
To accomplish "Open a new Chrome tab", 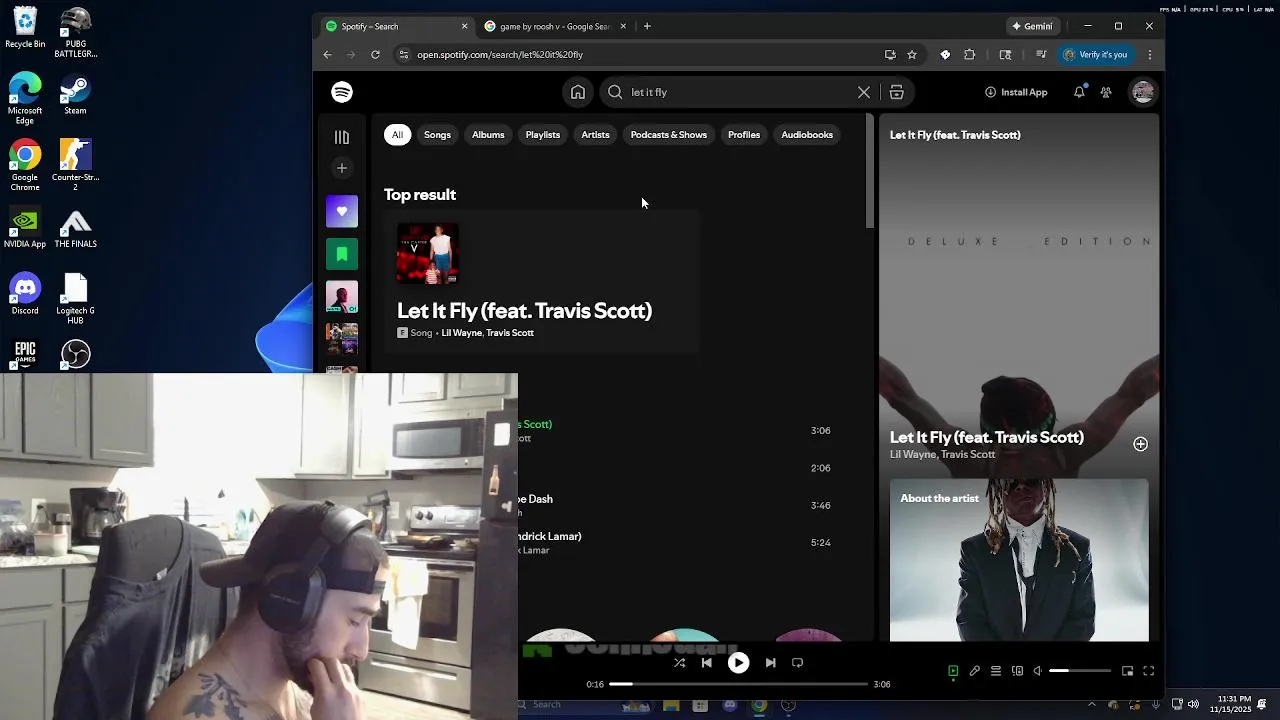I will [x=647, y=26].
